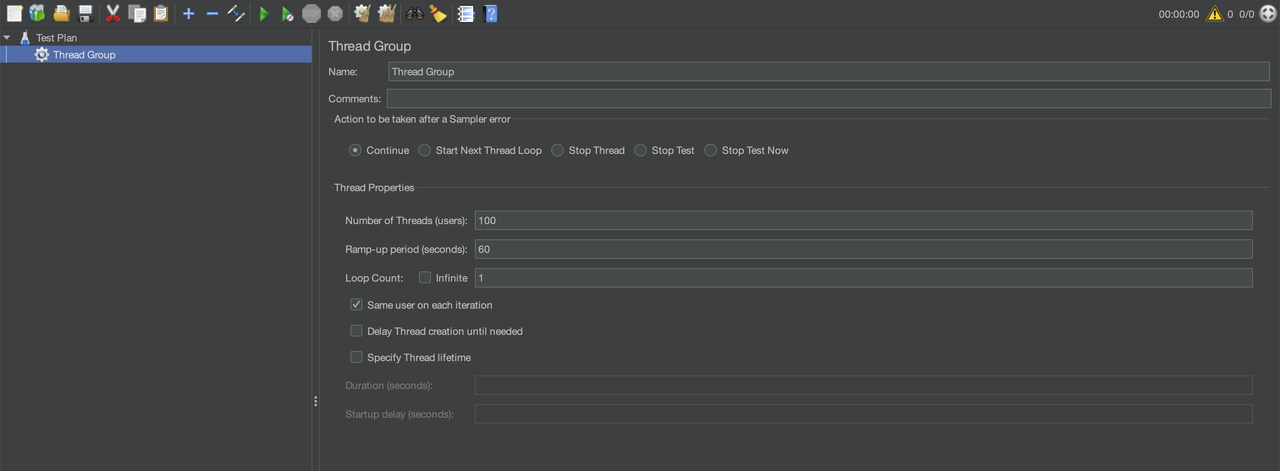Click the Ramp-up period input field
The image size is (1280, 471).
pos(863,249)
